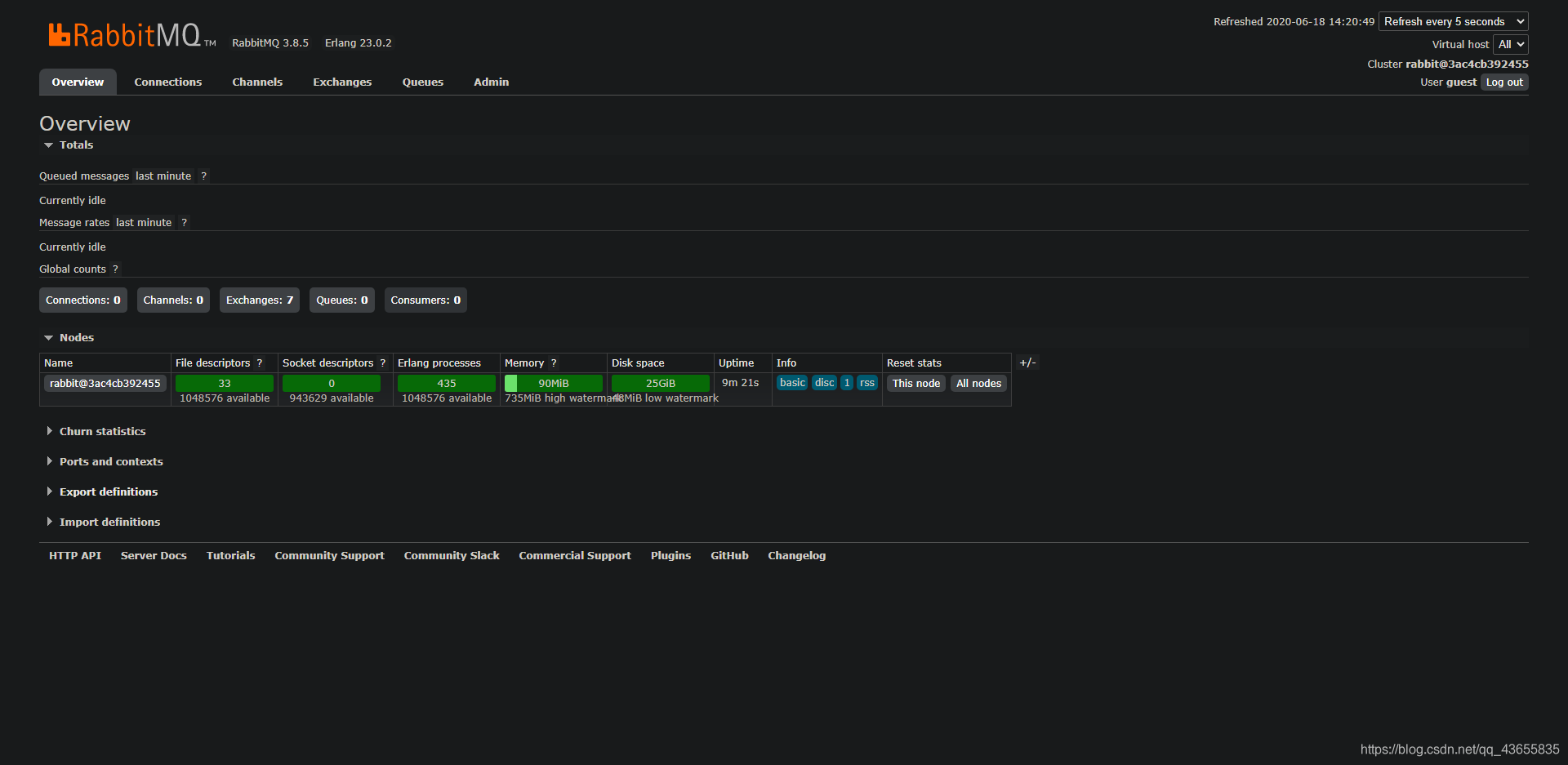The width and height of the screenshot is (1568, 765).
Task: Switch to the Queues tab
Action: (423, 82)
